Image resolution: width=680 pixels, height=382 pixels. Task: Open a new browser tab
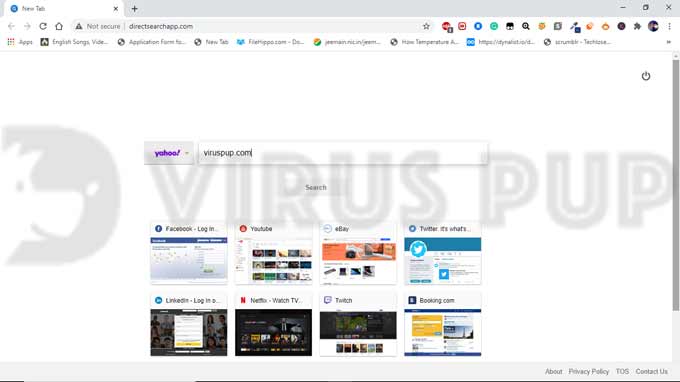pos(134,9)
